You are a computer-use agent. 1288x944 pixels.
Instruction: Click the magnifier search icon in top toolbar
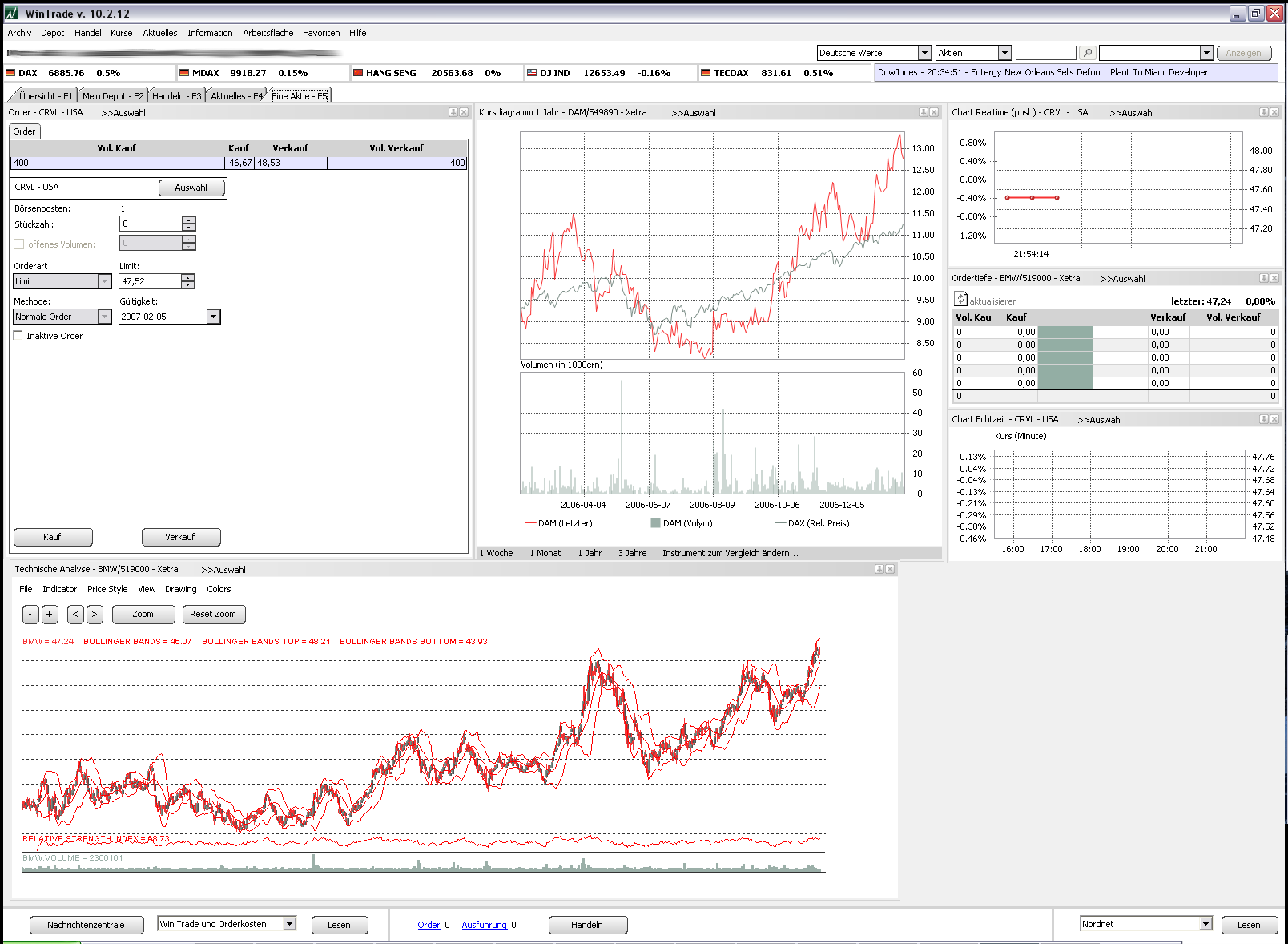point(1087,53)
